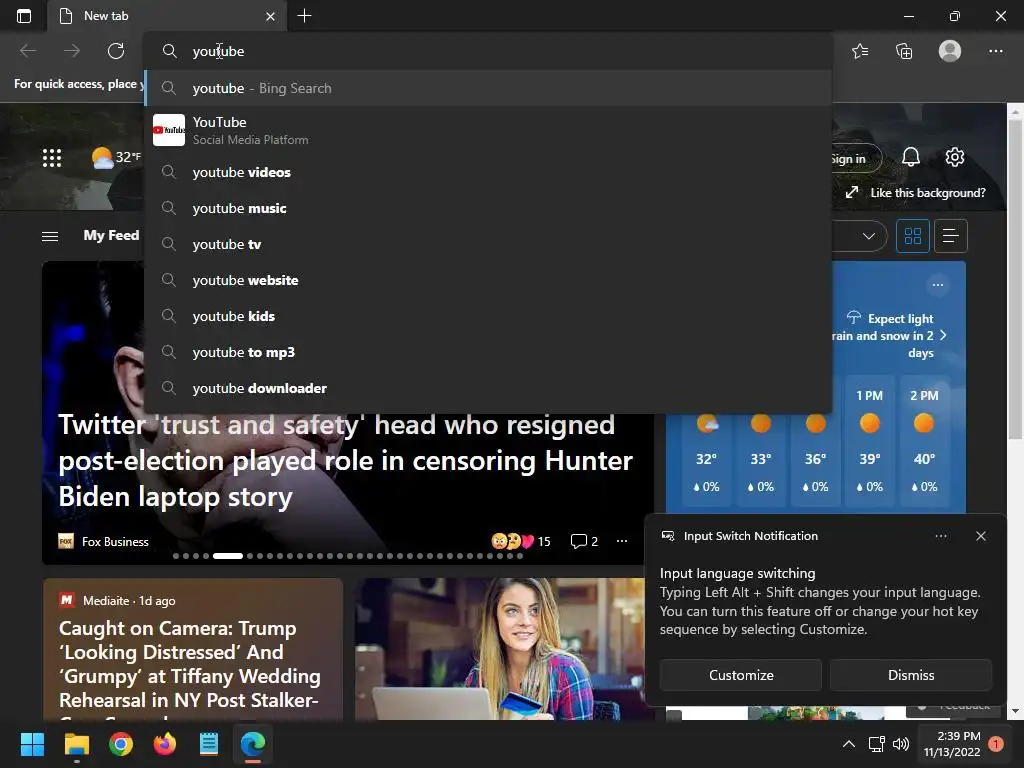Click the 2 PM hourly forecast
Image resolution: width=1024 pixels, height=768 pixels.
pyautogui.click(x=924, y=441)
